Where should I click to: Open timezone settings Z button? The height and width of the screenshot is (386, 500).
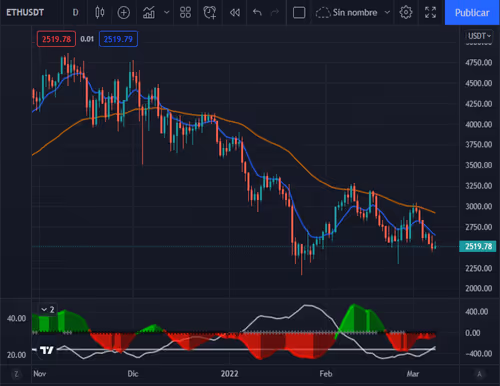click(16, 374)
